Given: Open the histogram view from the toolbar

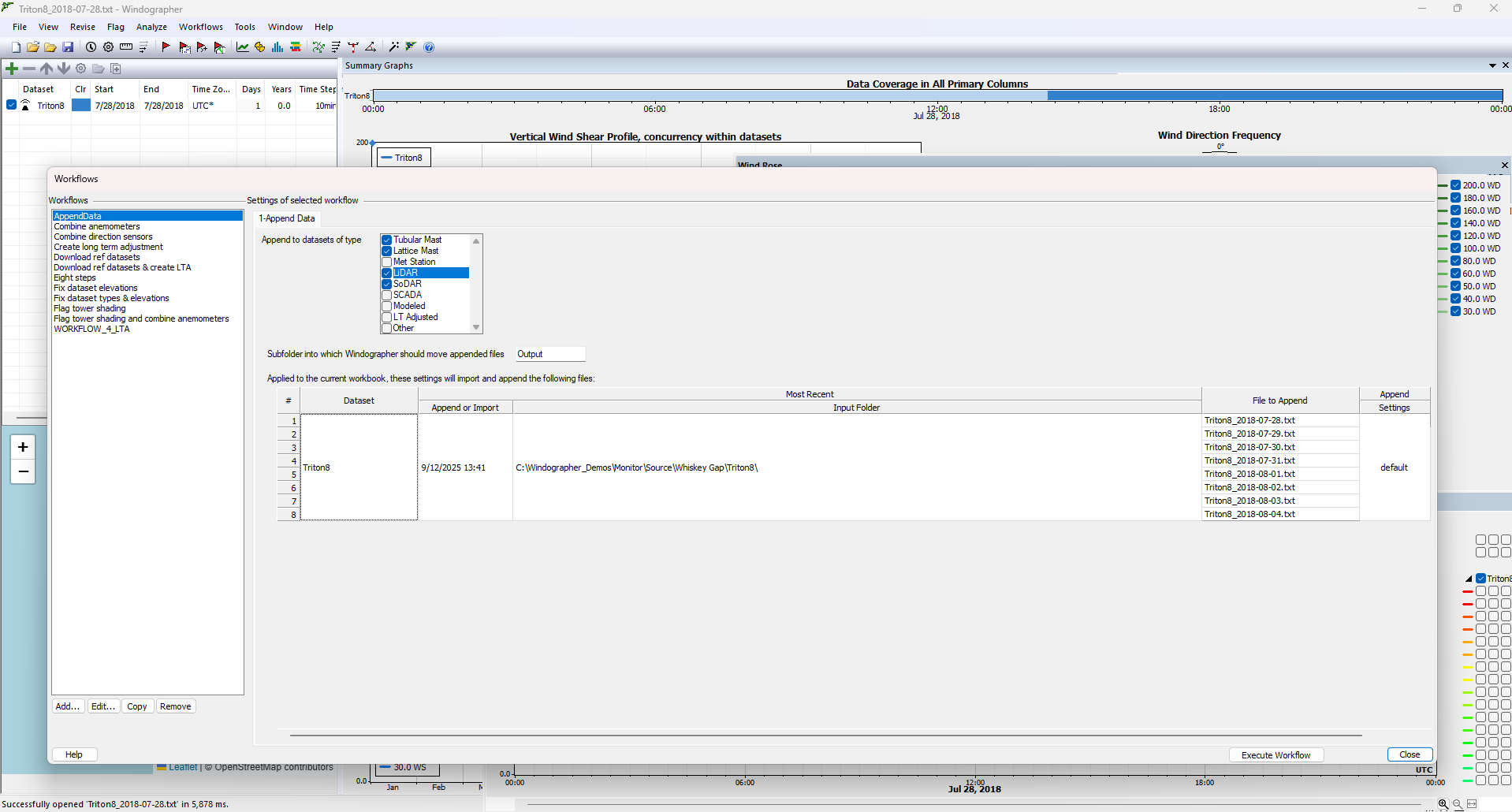Looking at the screenshot, I should [277, 47].
